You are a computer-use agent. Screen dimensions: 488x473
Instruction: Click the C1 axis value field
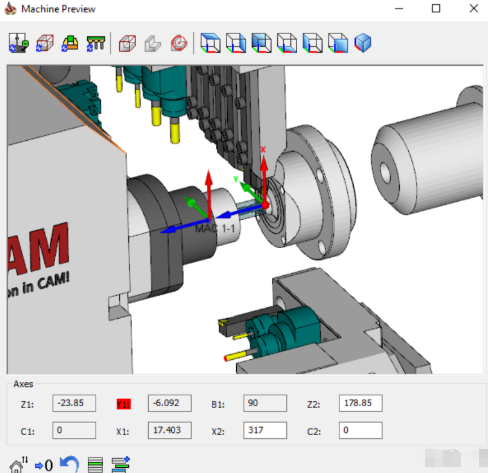[x=74, y=430]
